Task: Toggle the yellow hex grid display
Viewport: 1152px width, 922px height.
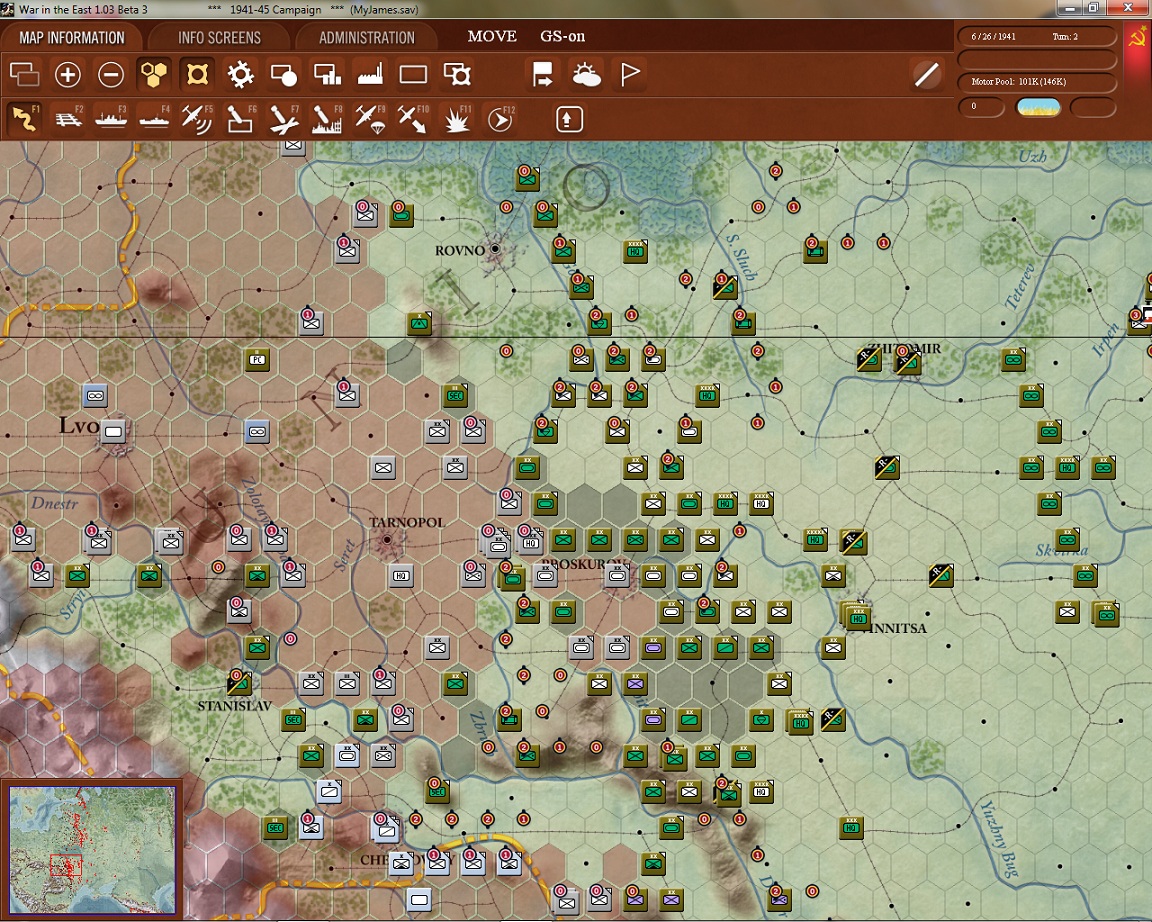Action: (154, 74)
